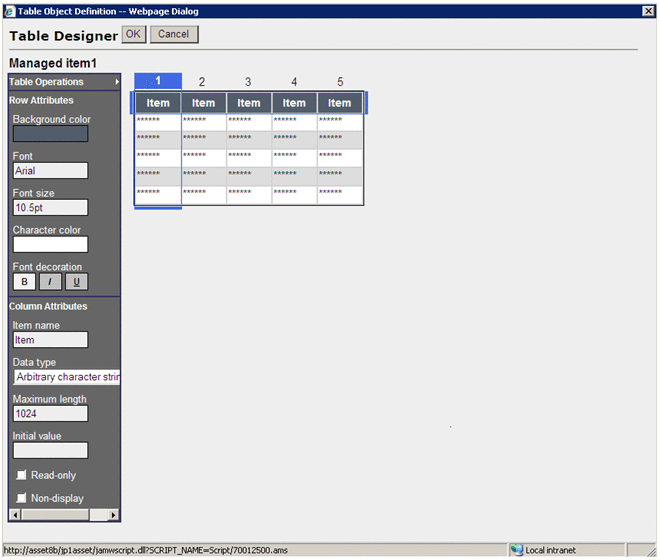This screenshot has height=560, width=660.
Task: Select column 4 header number
Action: click(294, 82)
